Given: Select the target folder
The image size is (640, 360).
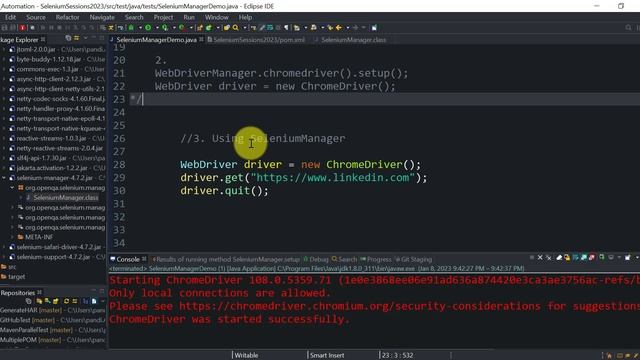Looking at the screenshot, I should [16, 276].
